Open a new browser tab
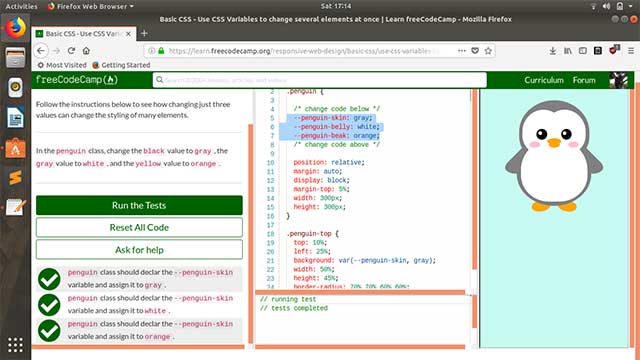Viewport: 640px width, 360px height. [x=144, y=33]
